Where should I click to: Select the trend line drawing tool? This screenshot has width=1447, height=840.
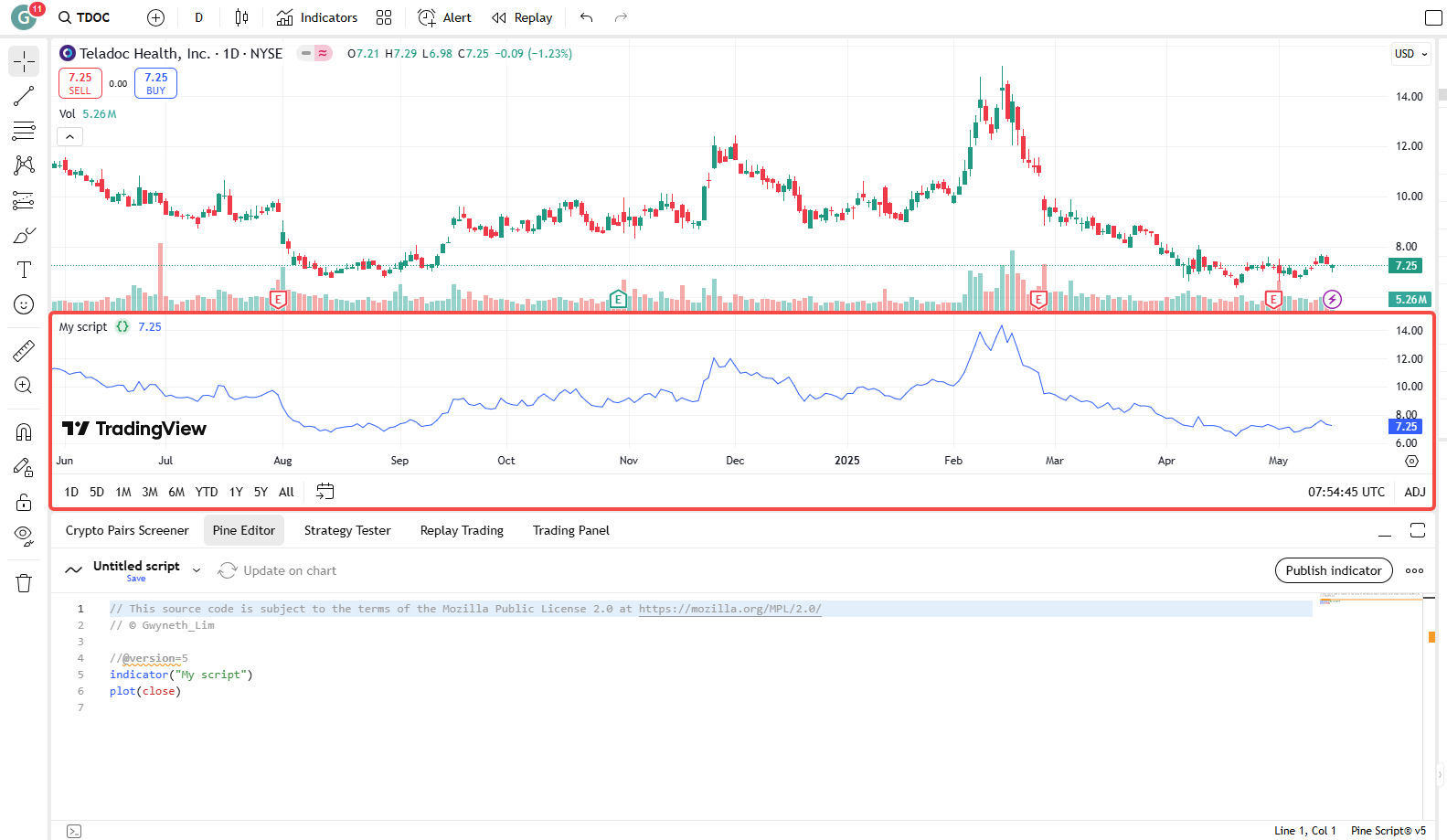point(24,96)
